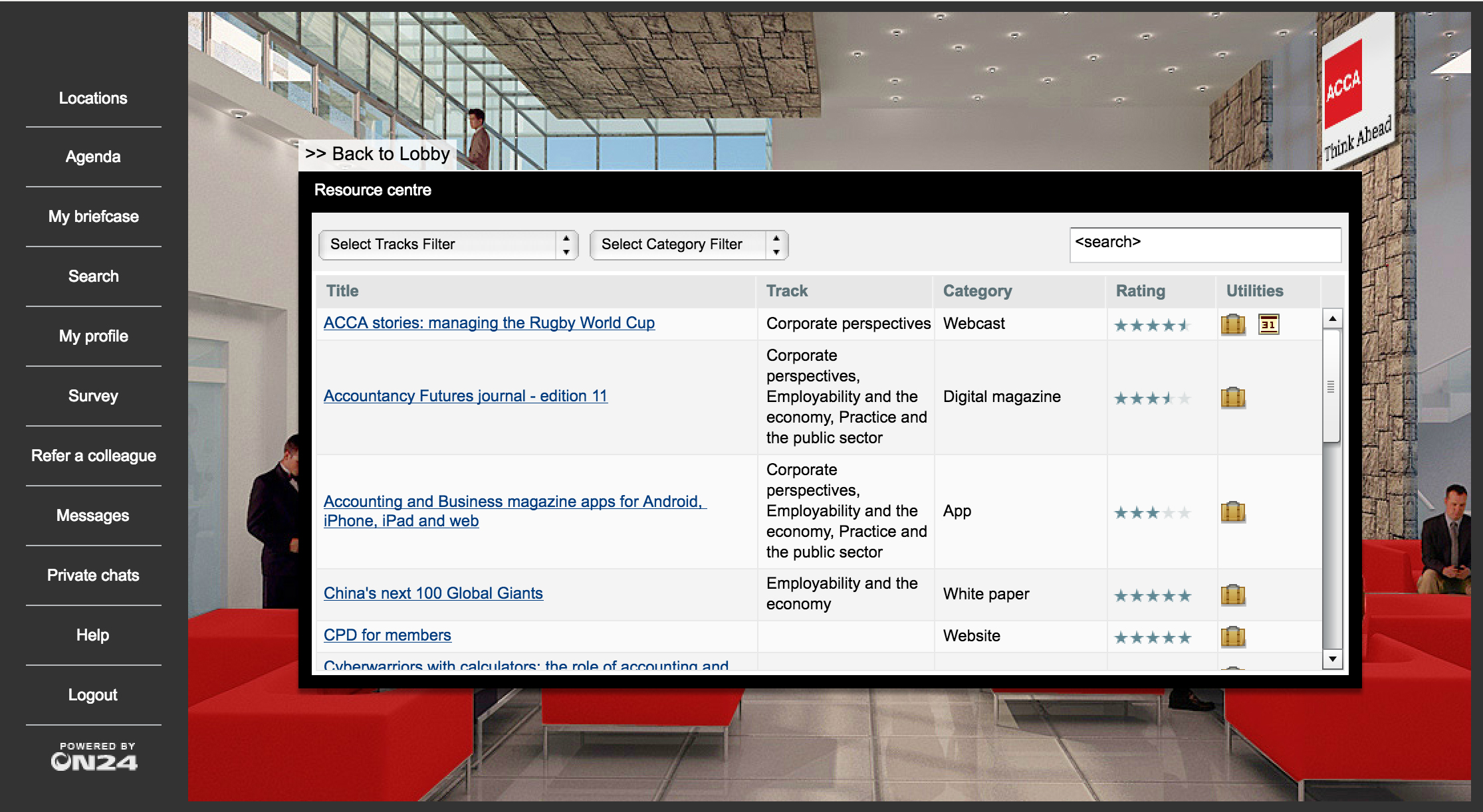Add Accounting and Business apps to briefcase
1483x812 pixels.
[x=1233, y=512]
